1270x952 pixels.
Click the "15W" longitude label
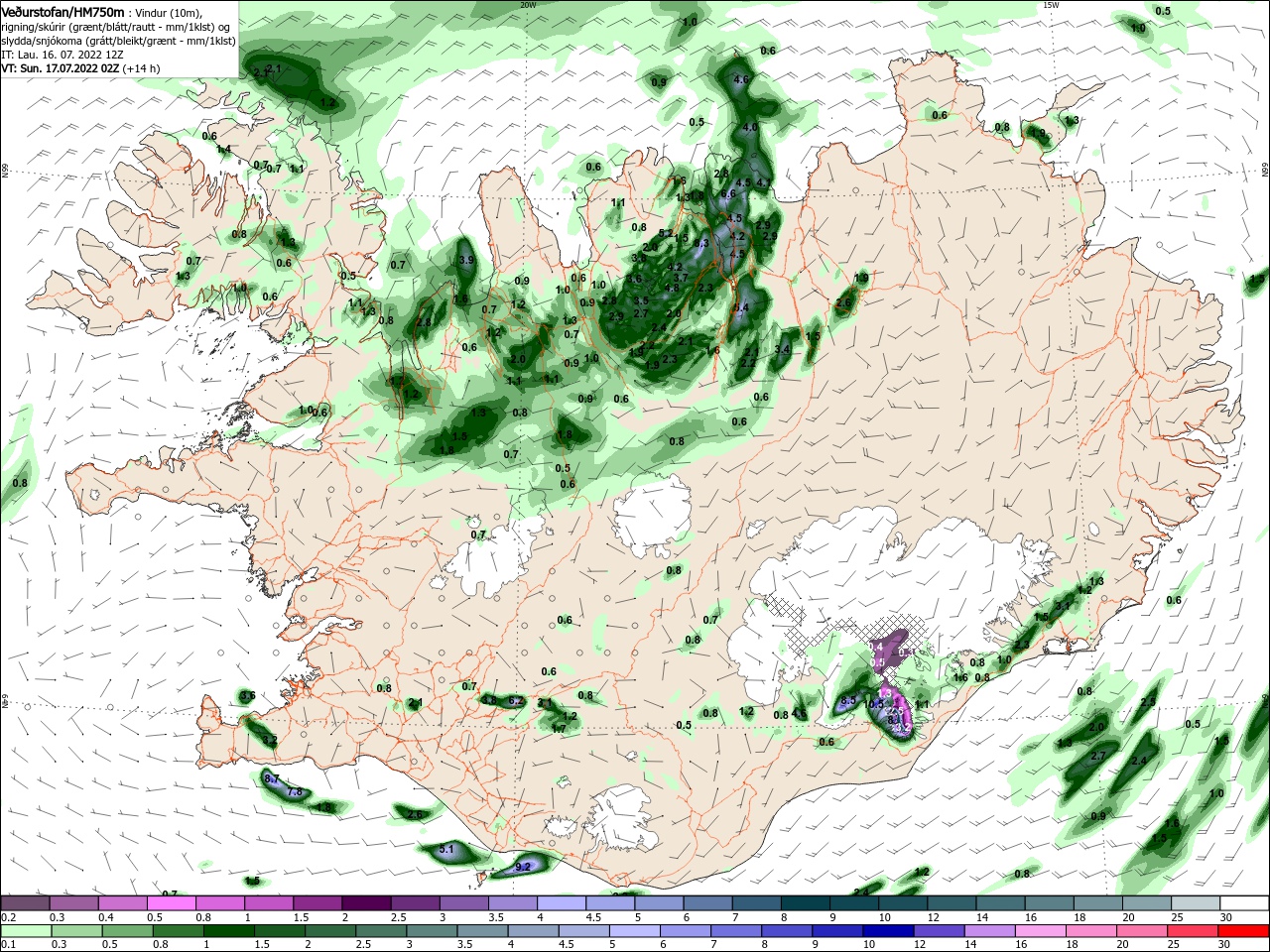[x=1051, y=4]
